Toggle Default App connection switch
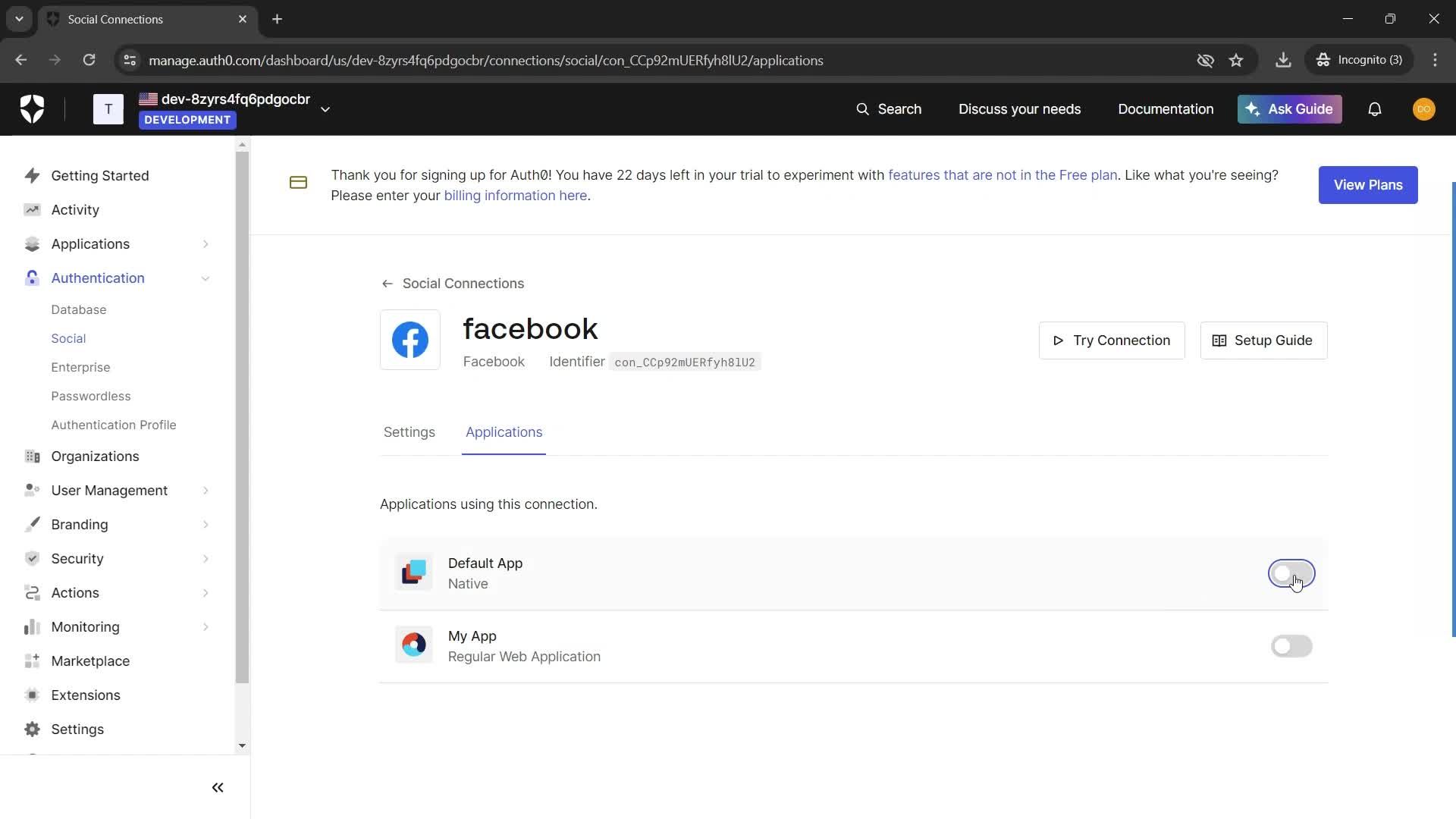Screen dimensions: 1456x819 [x=1291, y=574]
